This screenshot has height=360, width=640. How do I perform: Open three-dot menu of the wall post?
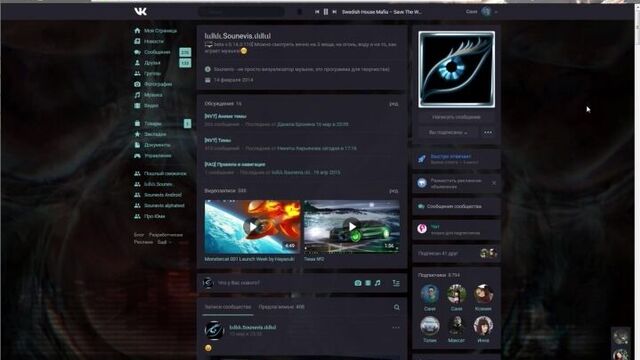[396, 327]
